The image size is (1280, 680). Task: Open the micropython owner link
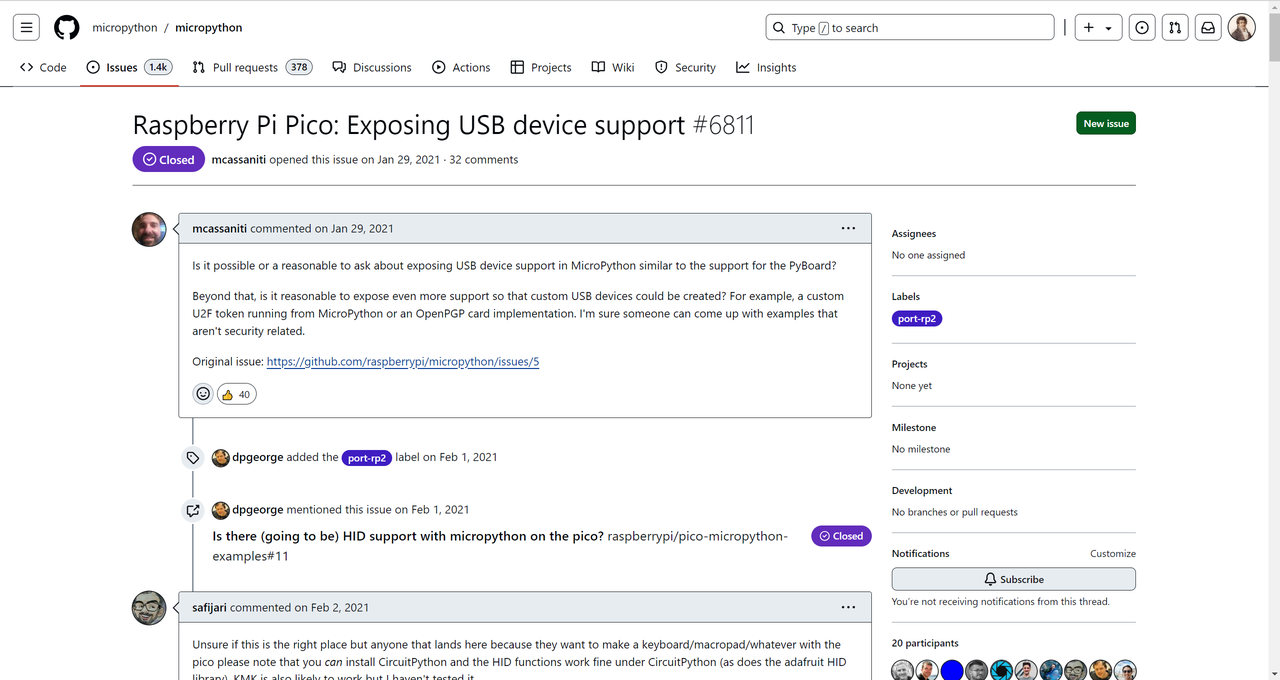pos(125,28)
